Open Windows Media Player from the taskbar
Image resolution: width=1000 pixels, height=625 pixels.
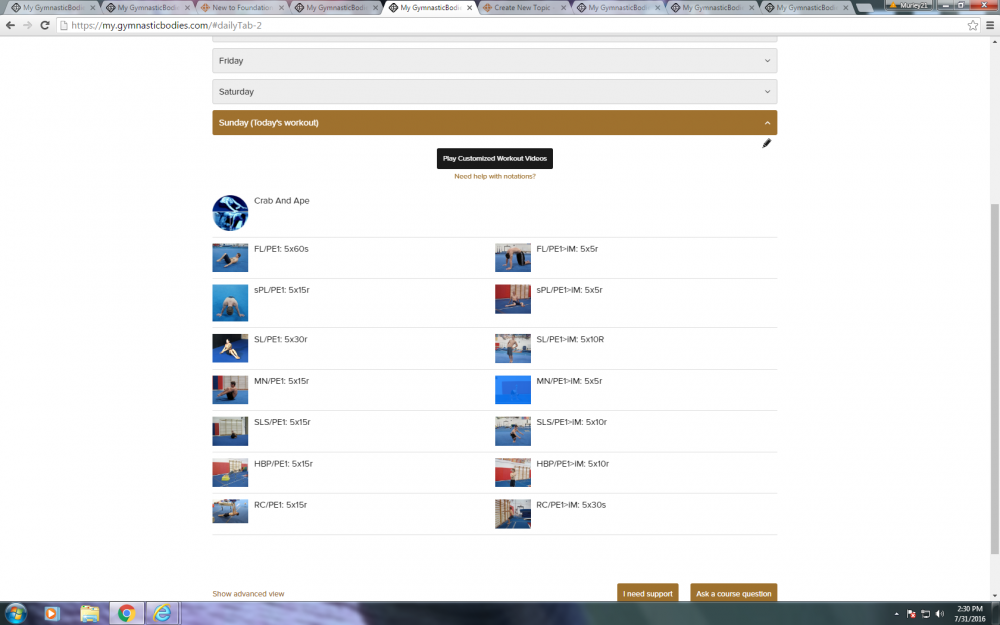(x=52, y=614)
